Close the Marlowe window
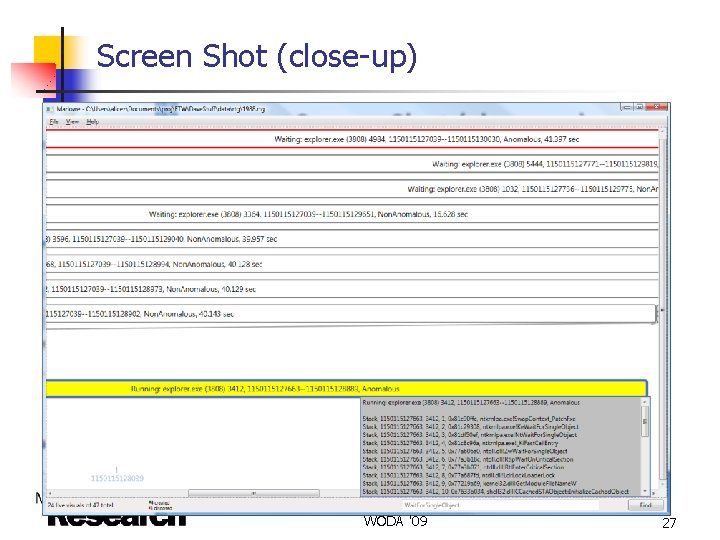This screenshot has width=720, height=540. click(656, 107)
